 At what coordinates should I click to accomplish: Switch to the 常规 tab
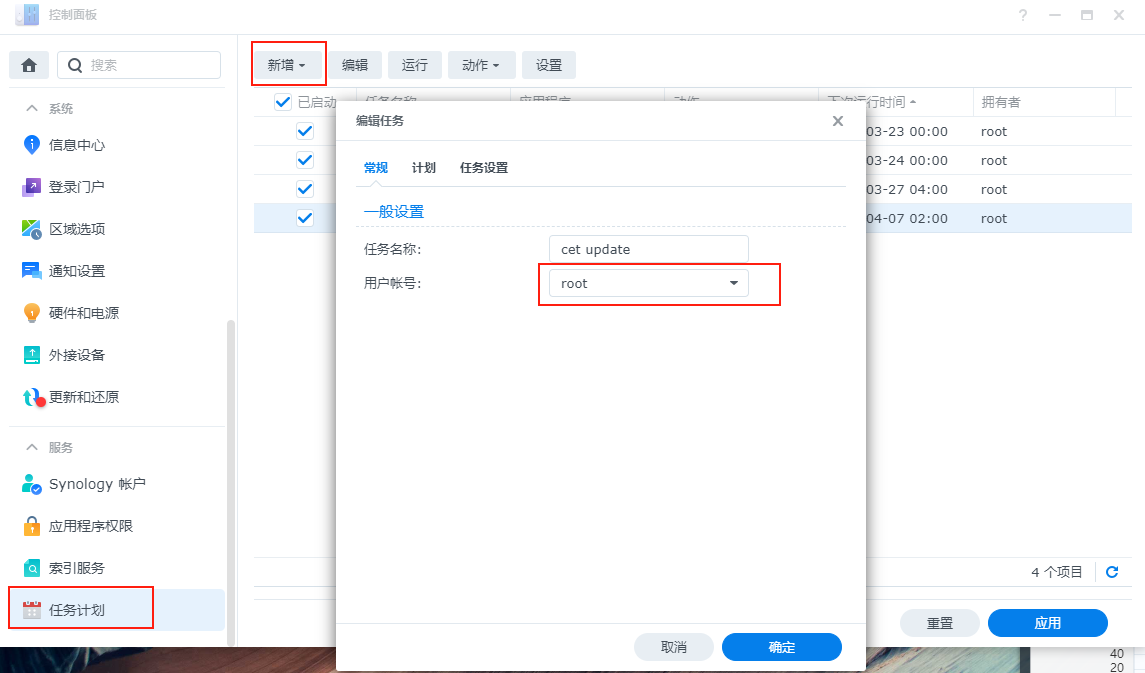(375, 168)
